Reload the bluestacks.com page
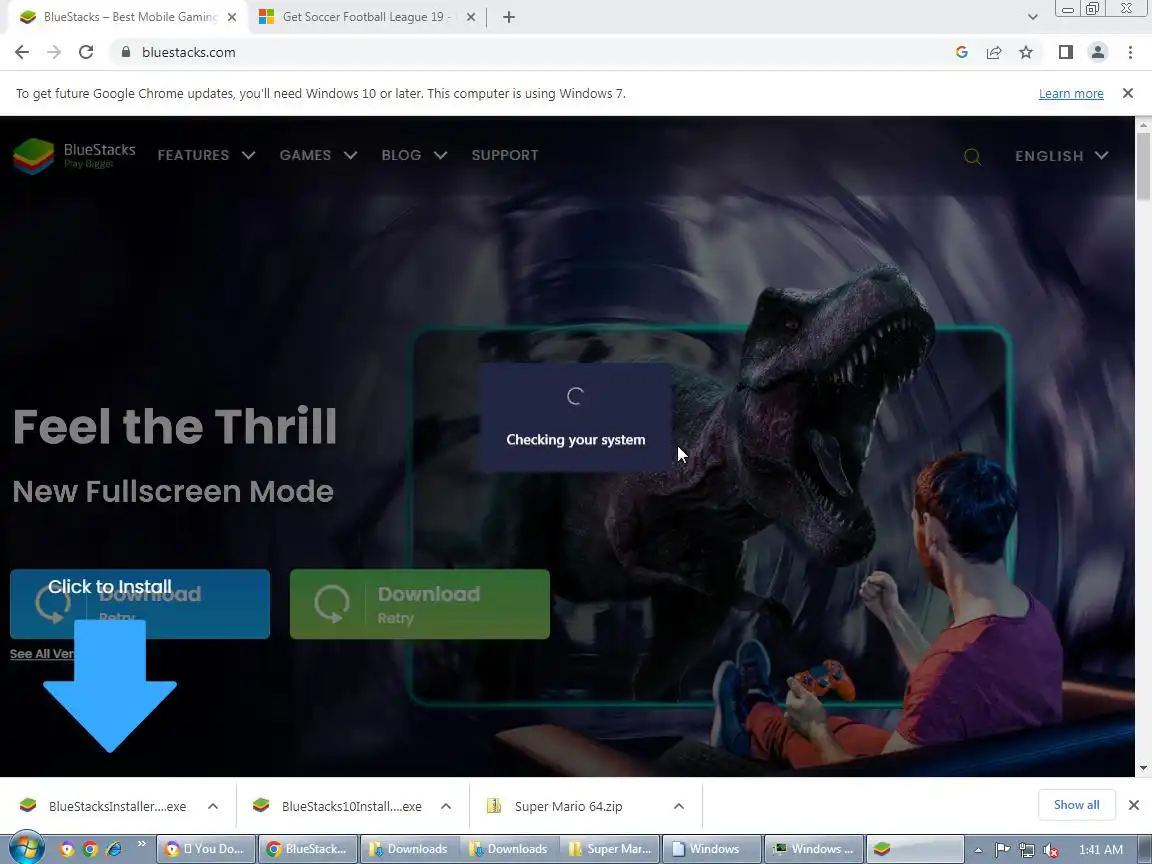1152x864 pixels. tap(86, 52)
